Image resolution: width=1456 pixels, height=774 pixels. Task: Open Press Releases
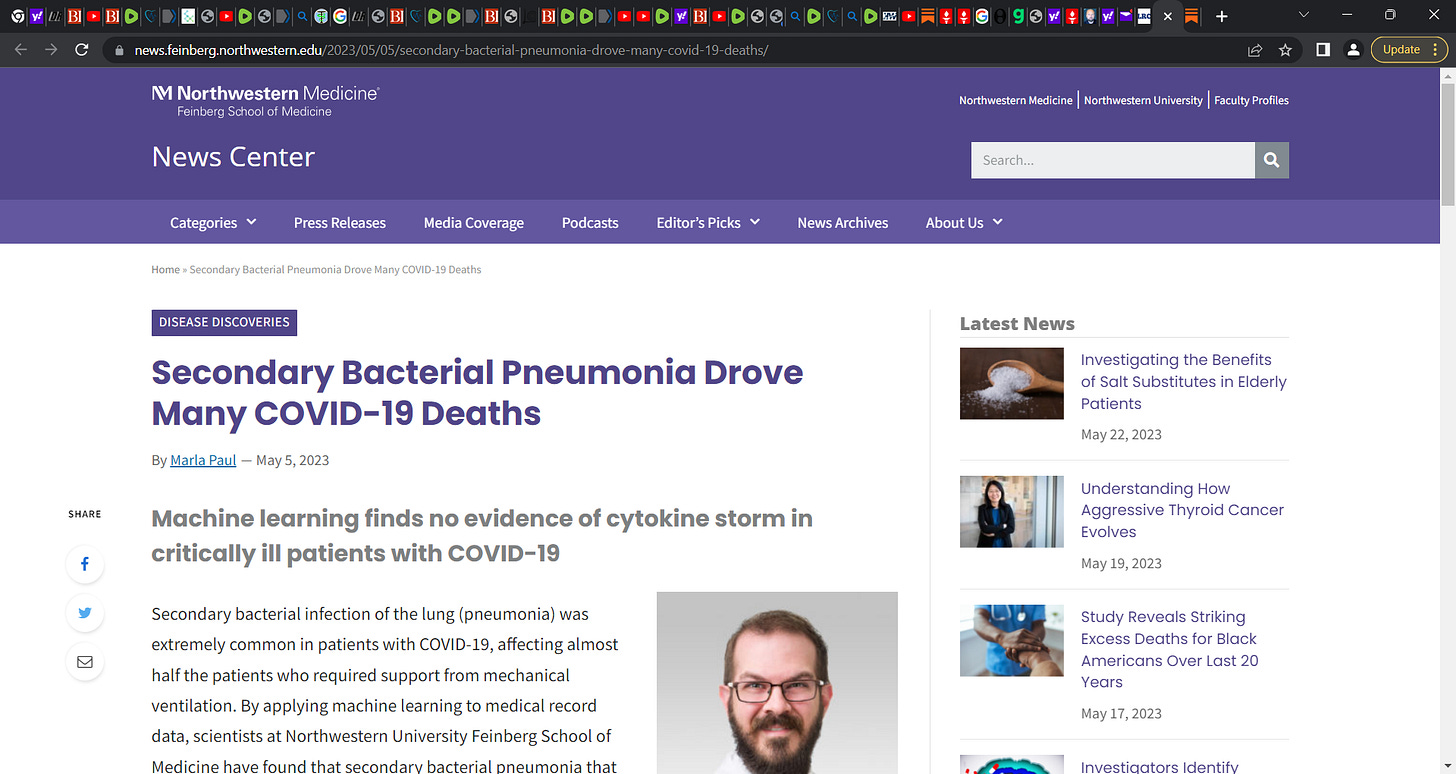pyautogui.click(x=340, y=223)
